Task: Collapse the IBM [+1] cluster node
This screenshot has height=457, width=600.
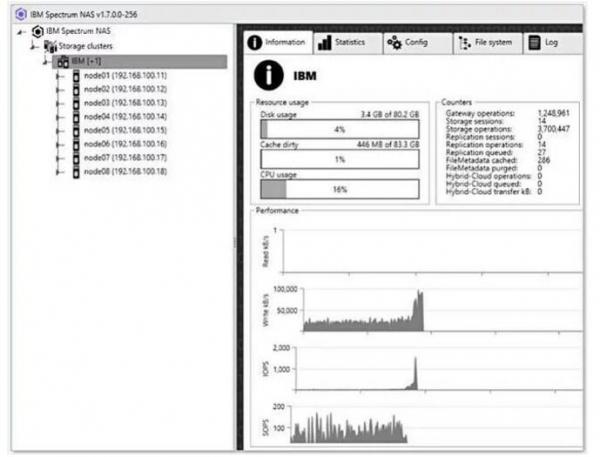Action: click(45, 62)
